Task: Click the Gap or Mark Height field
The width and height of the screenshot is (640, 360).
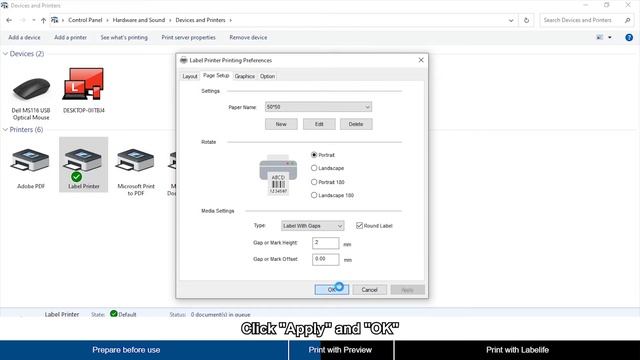Action: (326, 243)
